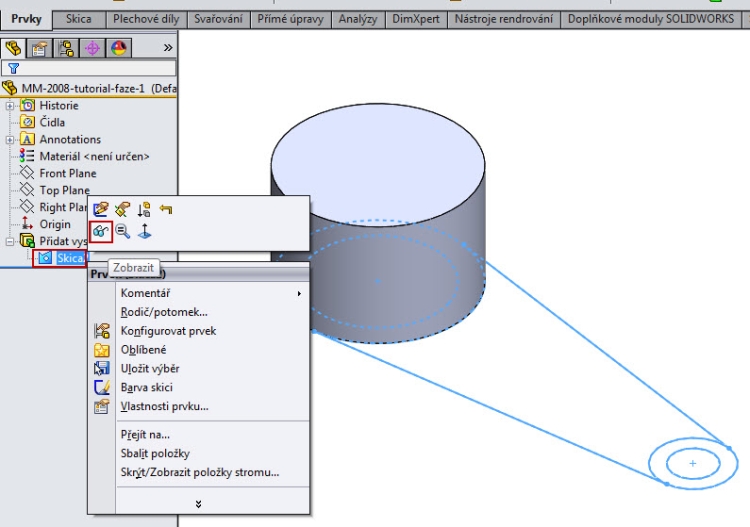Viewport: 750px width, 527px height.
Task: Click the small concentric circle sketch
Action: pos(693,463)
